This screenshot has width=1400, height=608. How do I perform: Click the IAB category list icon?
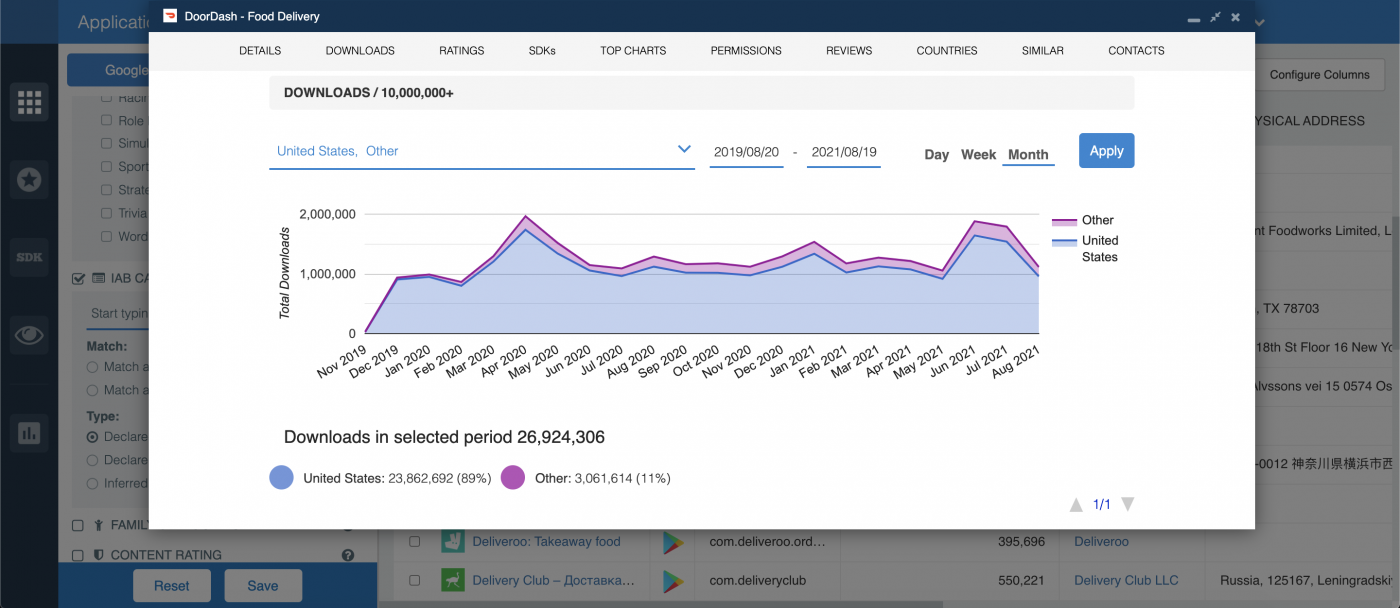99,278
